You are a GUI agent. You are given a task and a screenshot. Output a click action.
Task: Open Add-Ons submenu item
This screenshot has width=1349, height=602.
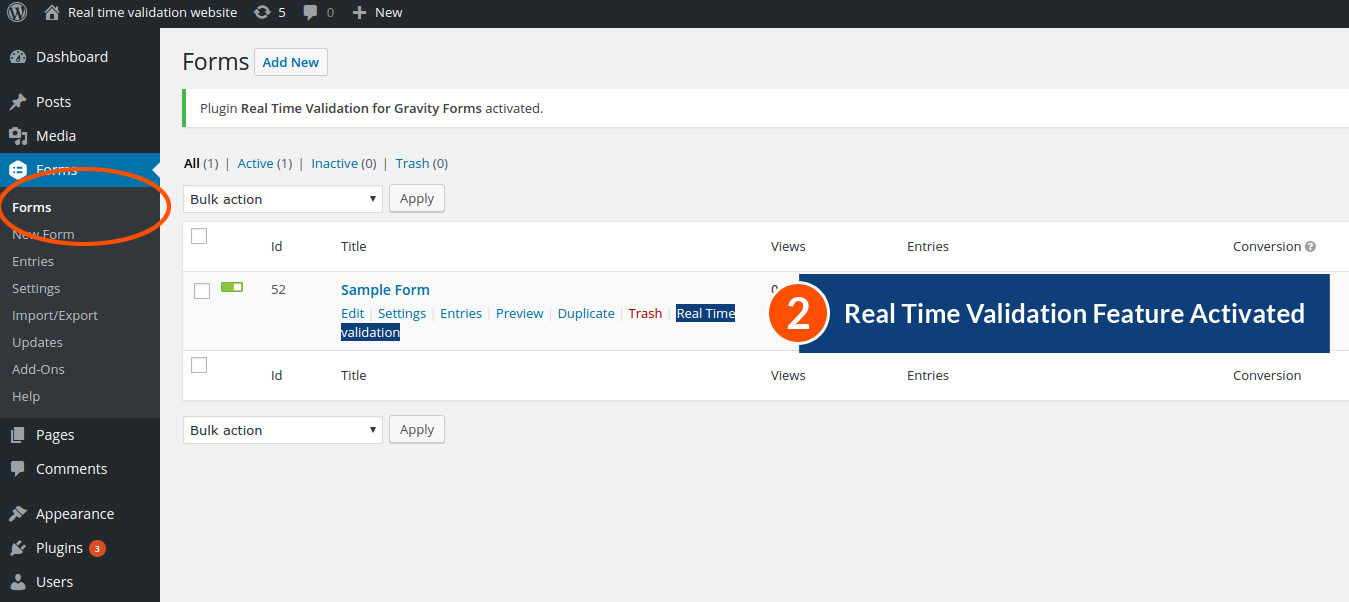tap(38, 369)
